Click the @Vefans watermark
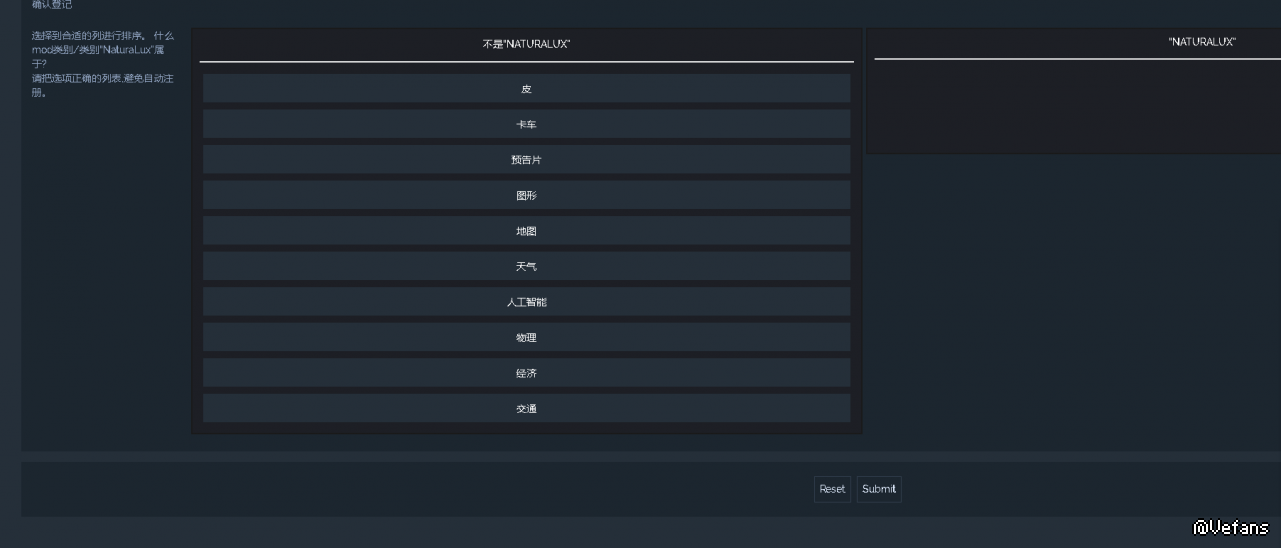Viewport: 1281px width, 548px height. tap(1230, 527)
